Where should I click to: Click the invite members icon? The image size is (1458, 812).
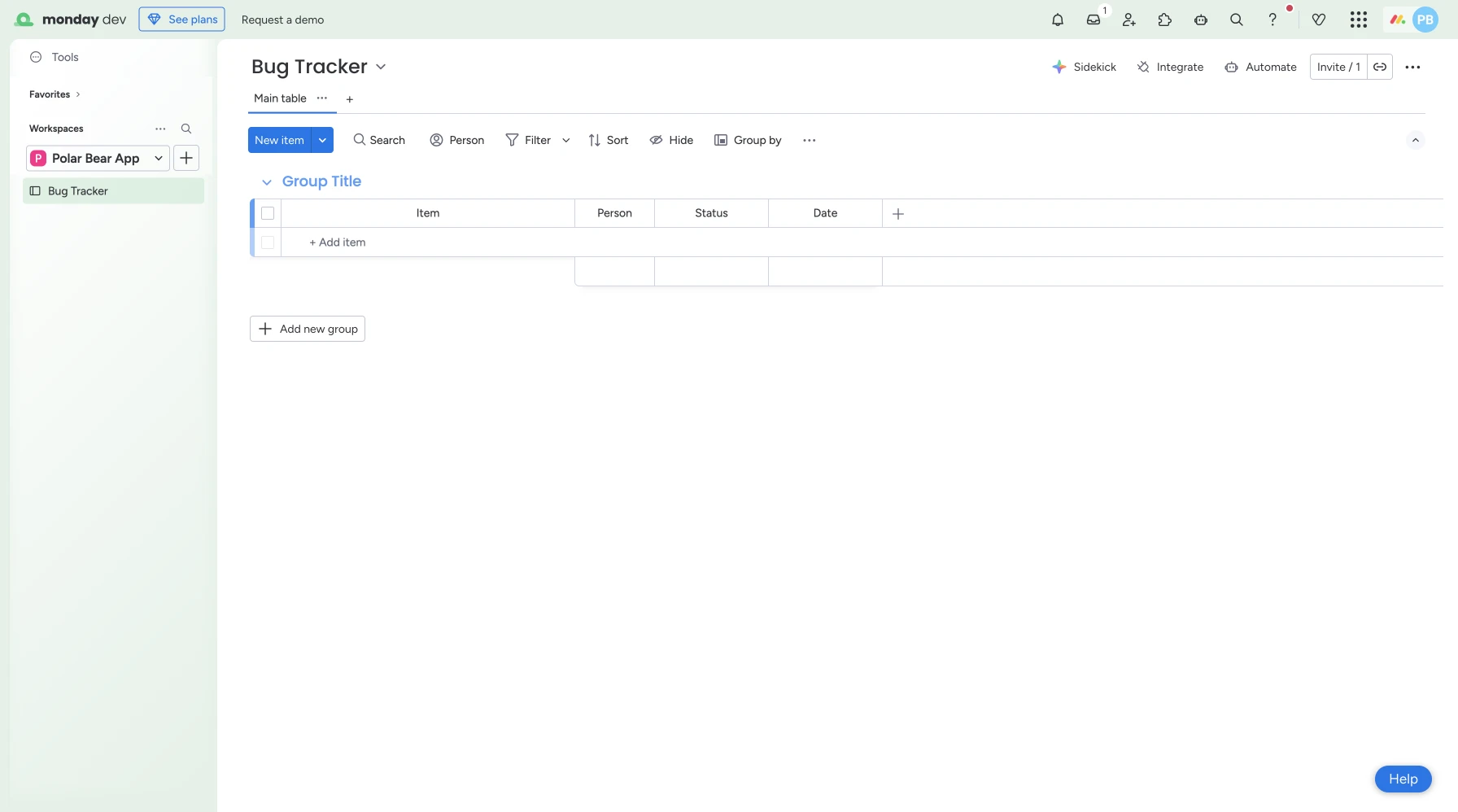click(1129, 20)
